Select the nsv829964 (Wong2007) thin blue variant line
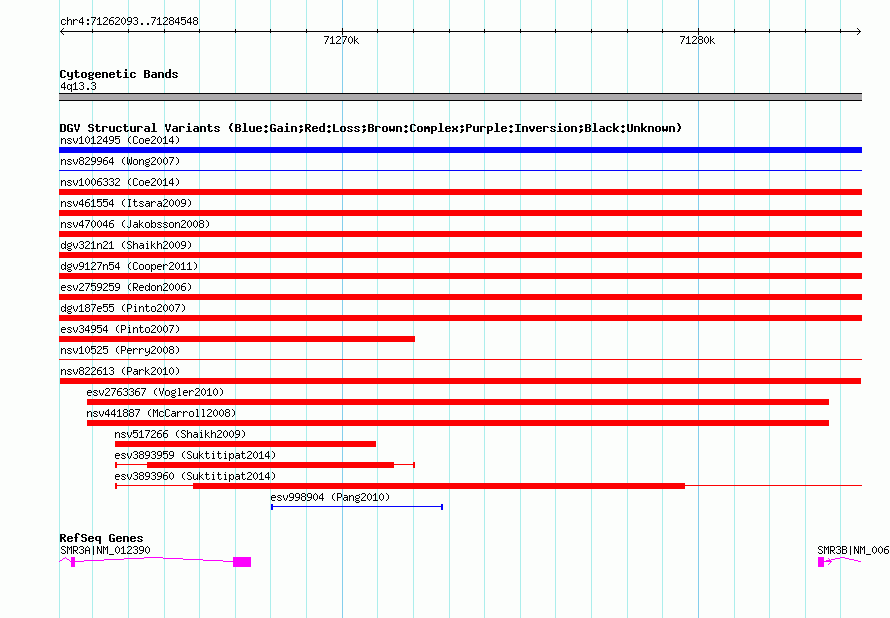Viewport: 890px width, 618px height. point(460,170)
